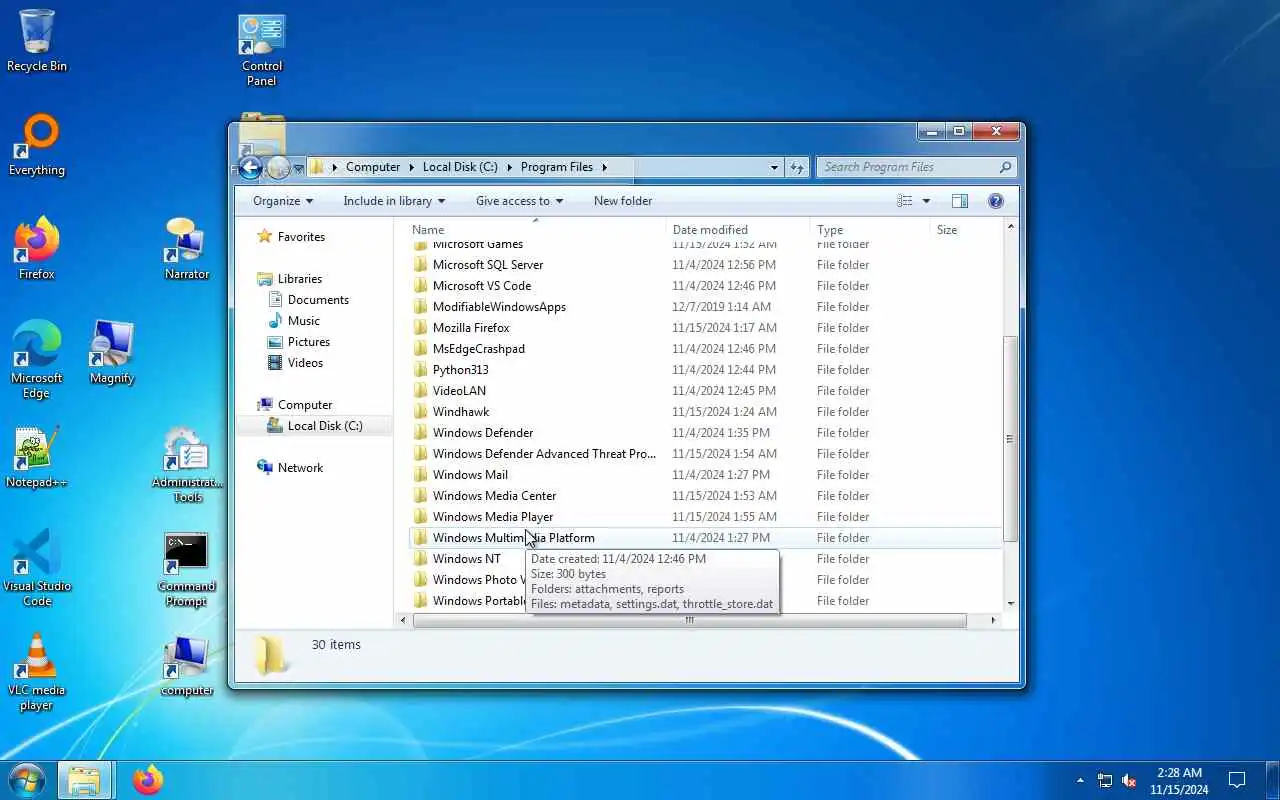The width and height of the screenshot is (1280, 800).
Task: Sort by the Name column header
Action: click(535, 230)
